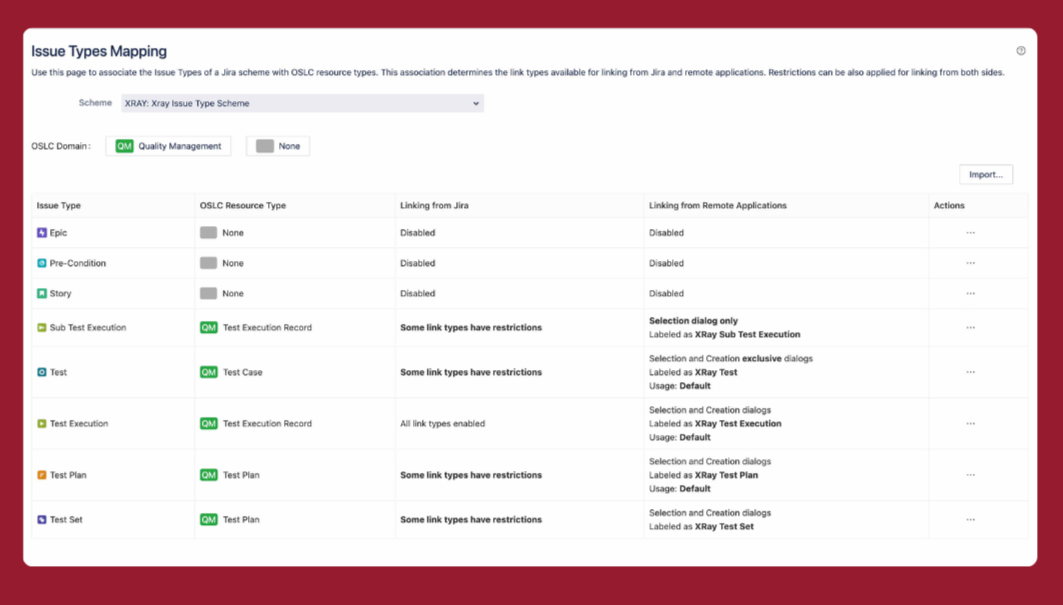Click the QM badge beside Test Case

pyautogui.click(x=208, y=372)
